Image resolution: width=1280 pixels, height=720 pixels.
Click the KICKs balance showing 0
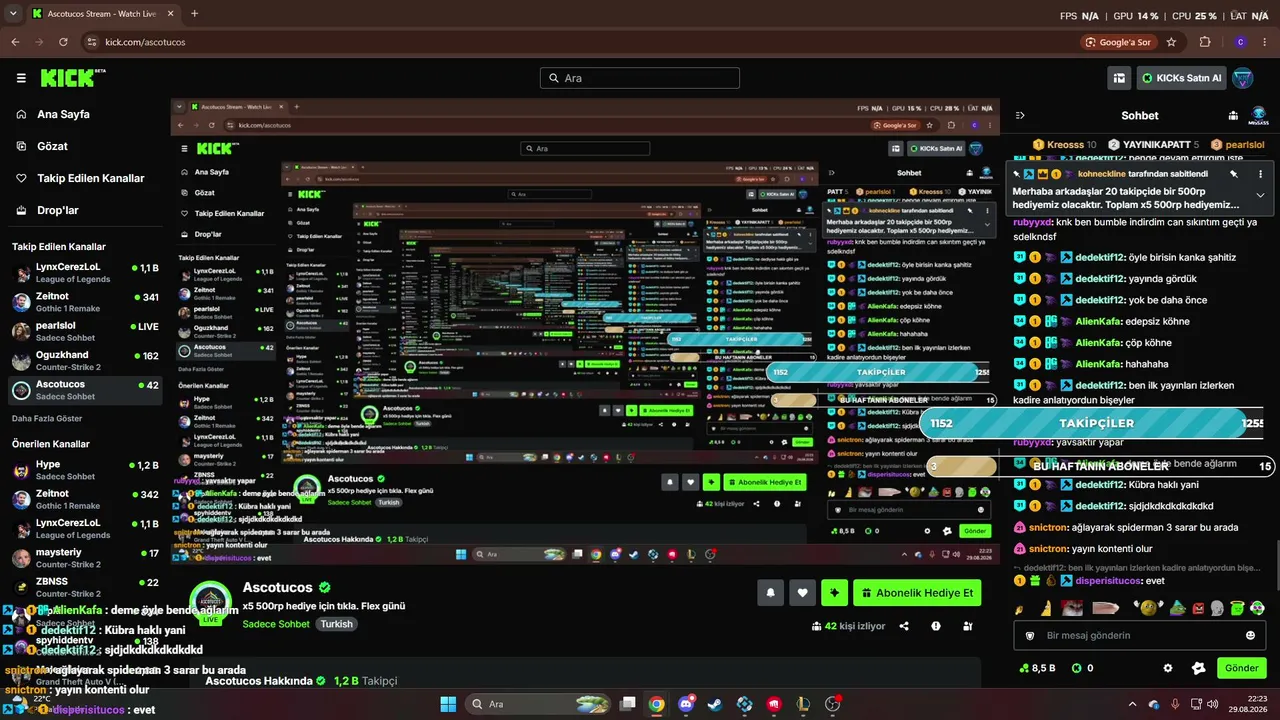pyautogui.click(x=1083, y=668)
